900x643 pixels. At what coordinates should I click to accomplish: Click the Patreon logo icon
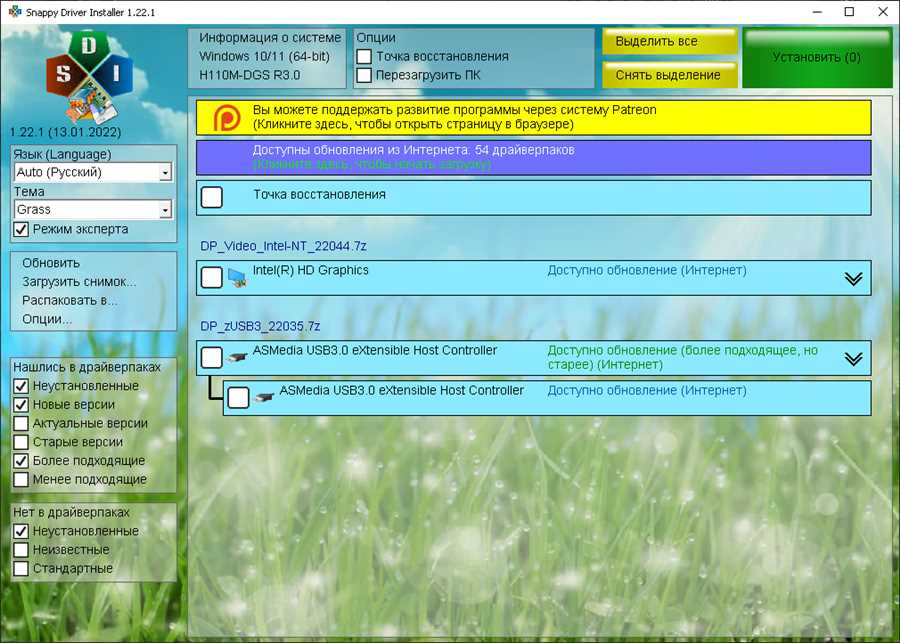[227, 118]
